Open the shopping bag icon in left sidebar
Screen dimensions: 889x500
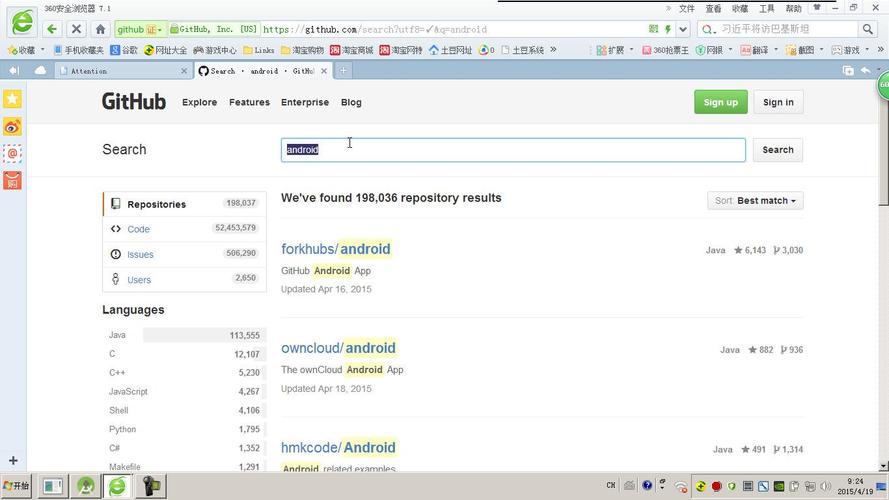point(12,181)
